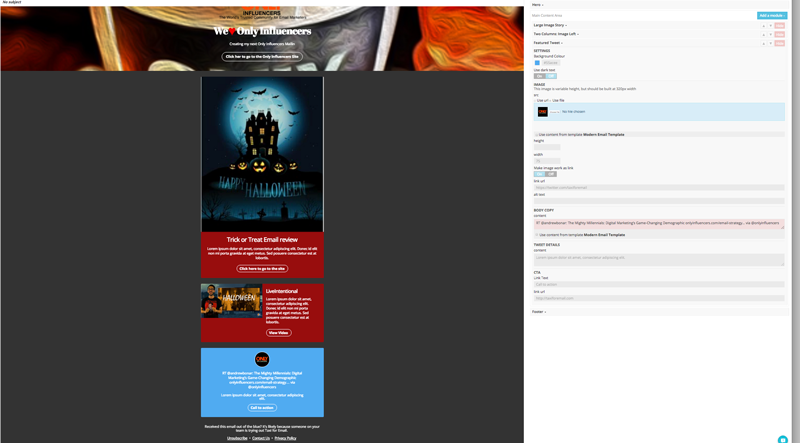Click the blue background colour swatch
Image resolution: width=800 pixels, height=443 pixels.
(x=537, y=63)
